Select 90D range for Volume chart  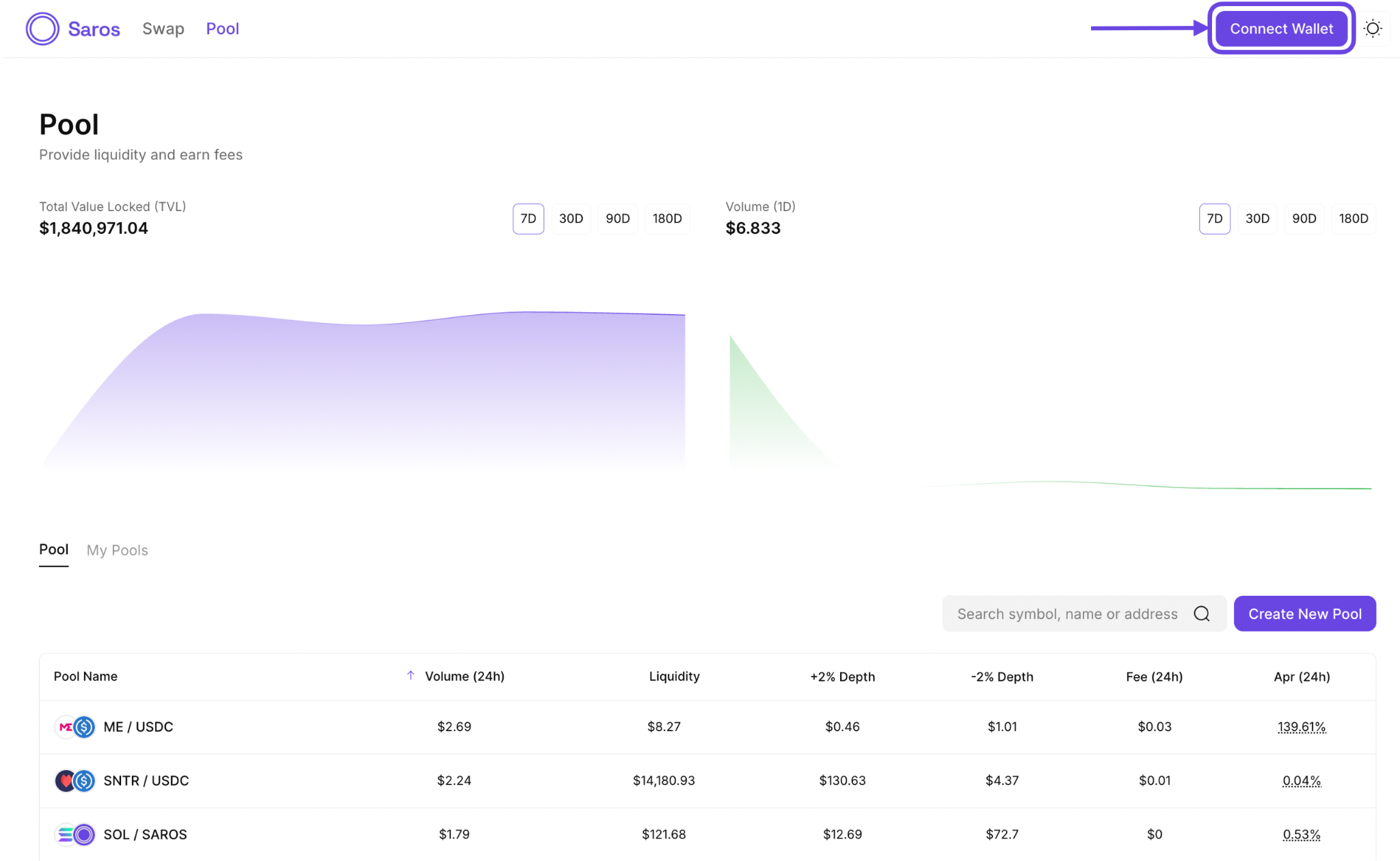pyautogui.click(x=1304, y=219)
